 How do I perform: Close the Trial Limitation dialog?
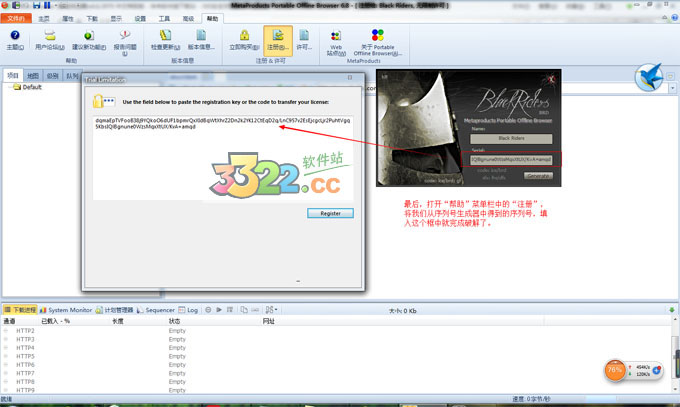[350, 78]
